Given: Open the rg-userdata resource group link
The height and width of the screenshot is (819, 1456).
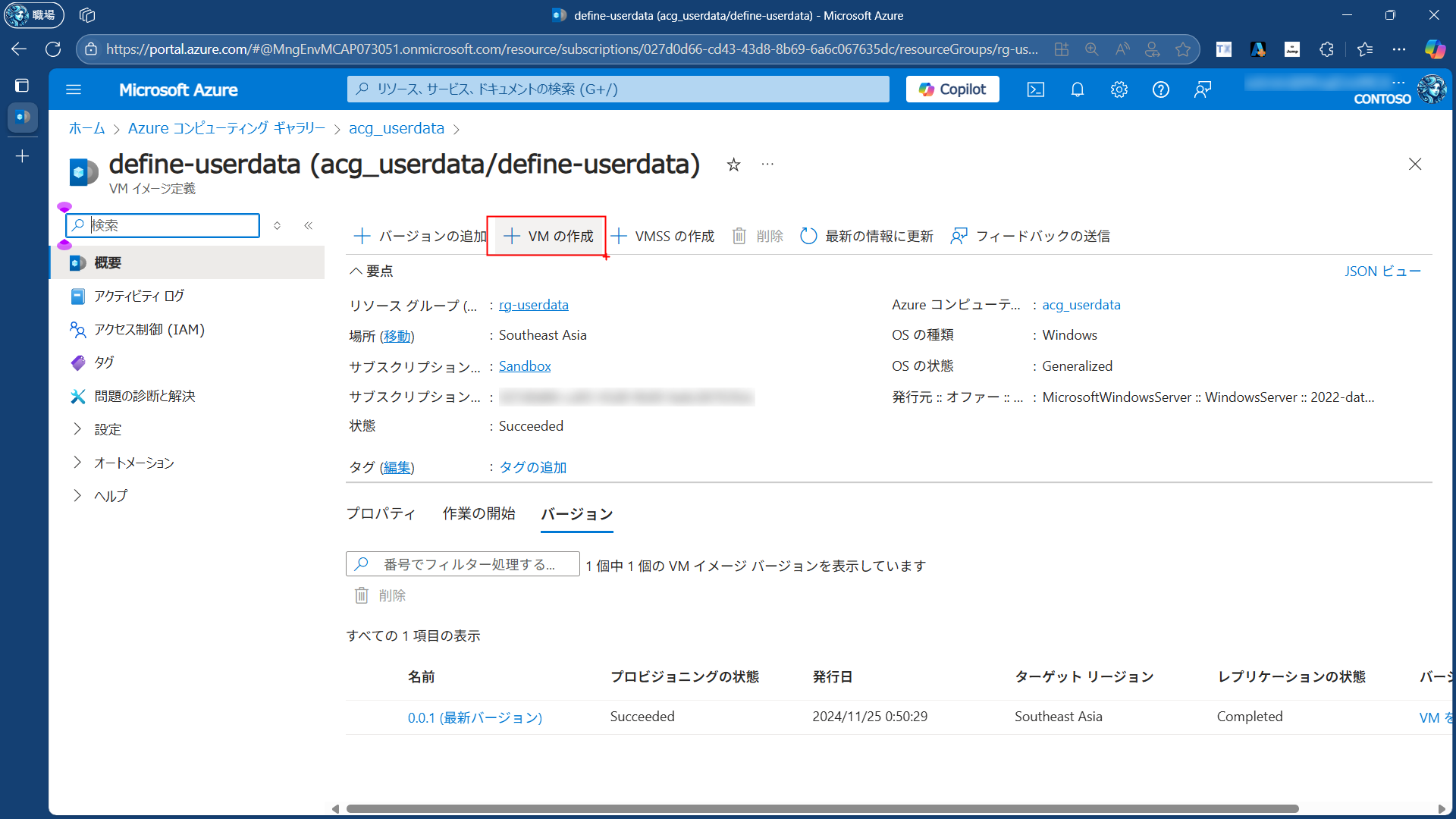Looking at the screenshot, I should (533, 305).
